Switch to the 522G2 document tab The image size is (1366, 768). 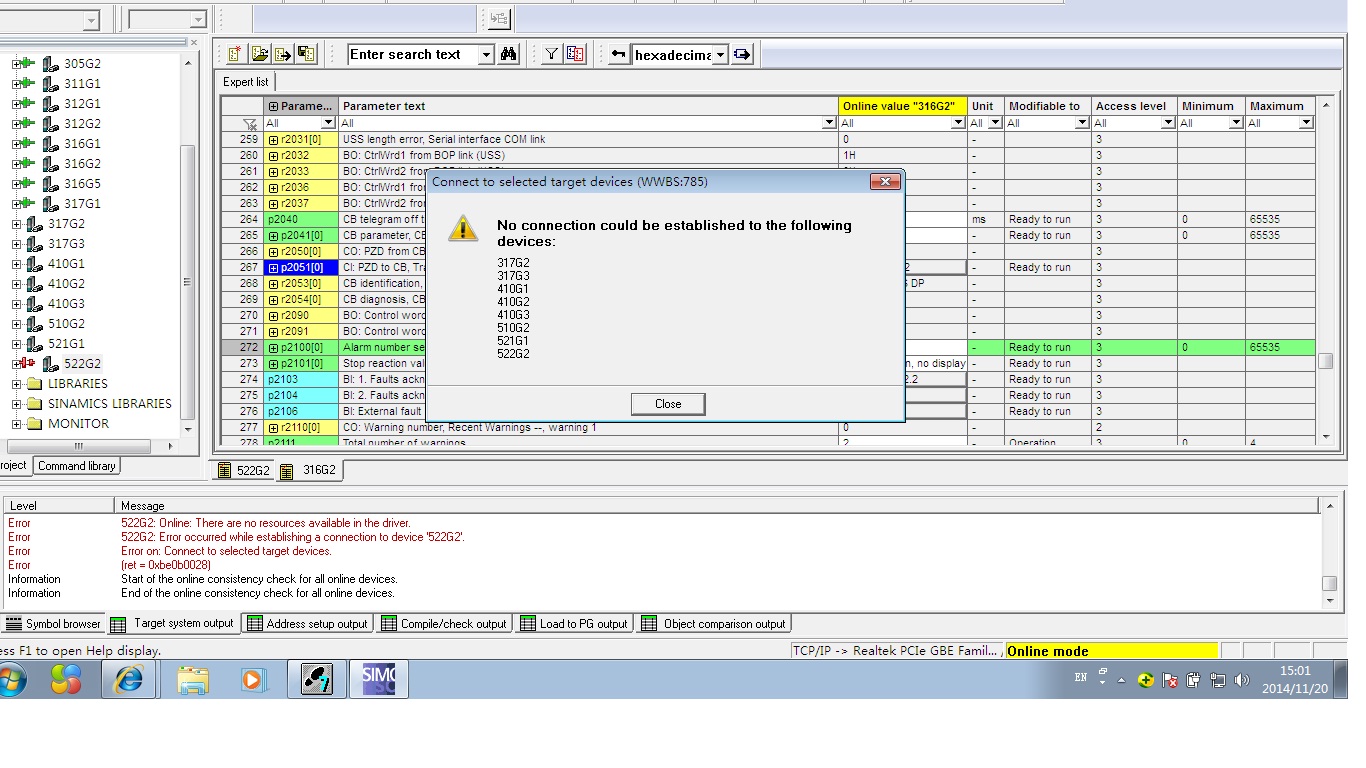click(x=243, y=470)
